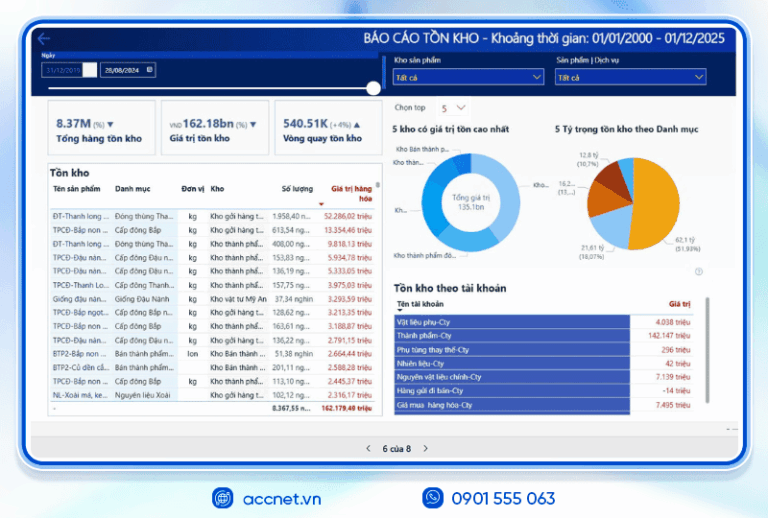
Task: Sort by Số lượng column header
Action: point(297,188)
